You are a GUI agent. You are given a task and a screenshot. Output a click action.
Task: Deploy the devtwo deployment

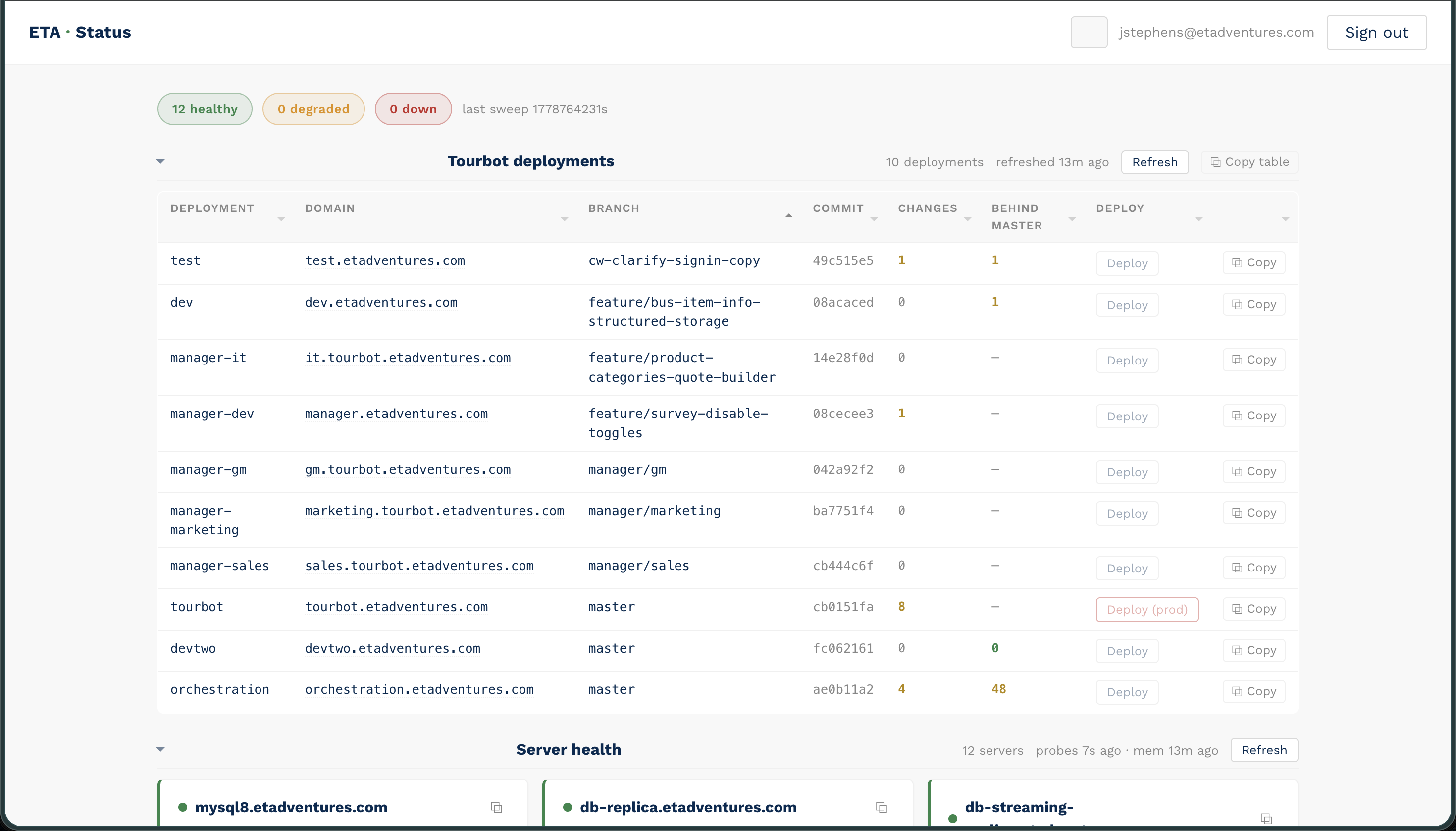(x=1127, y=651)
